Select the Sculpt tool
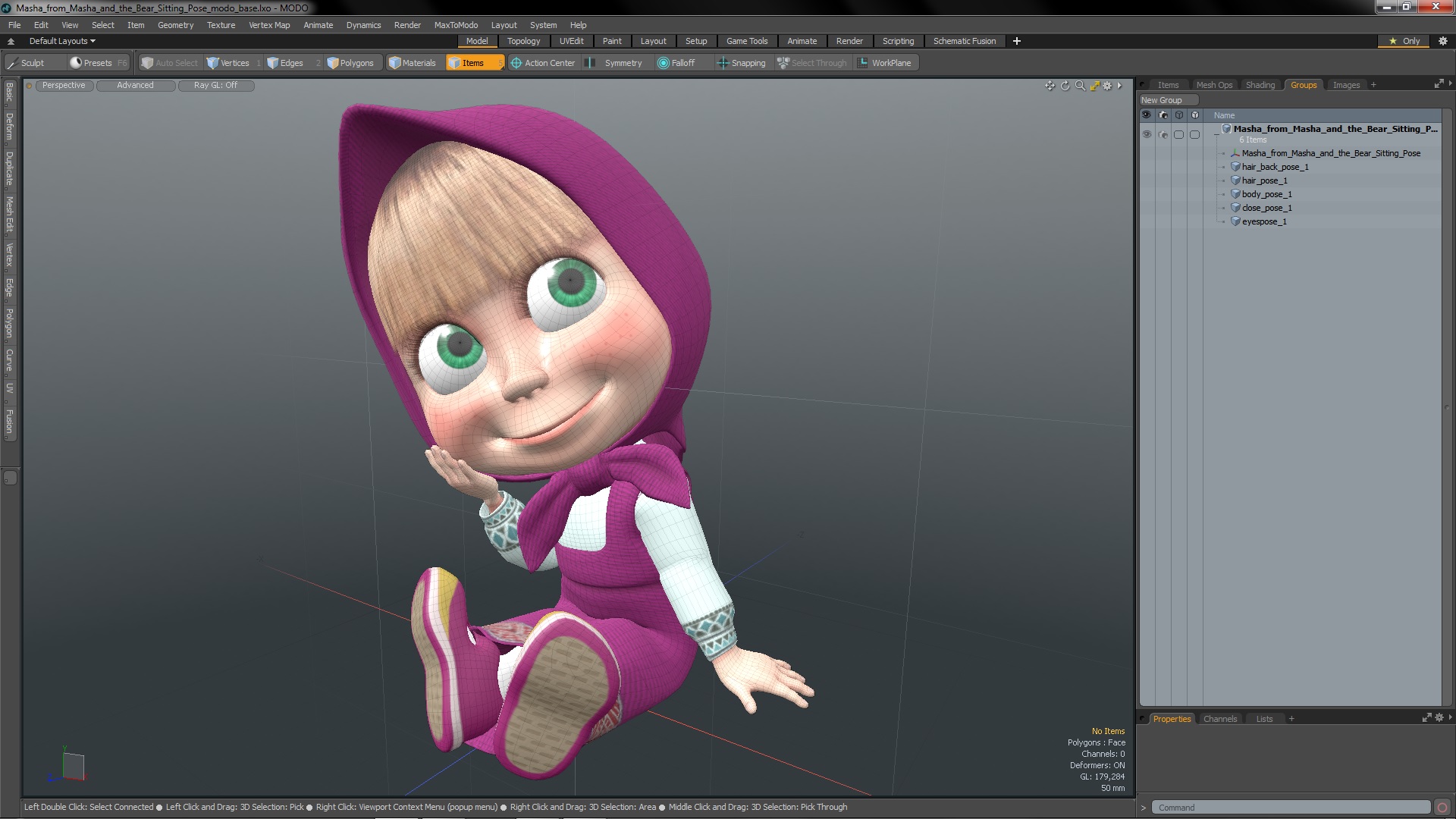Screen dimensions: 1456x819 (x=26, y=63)
